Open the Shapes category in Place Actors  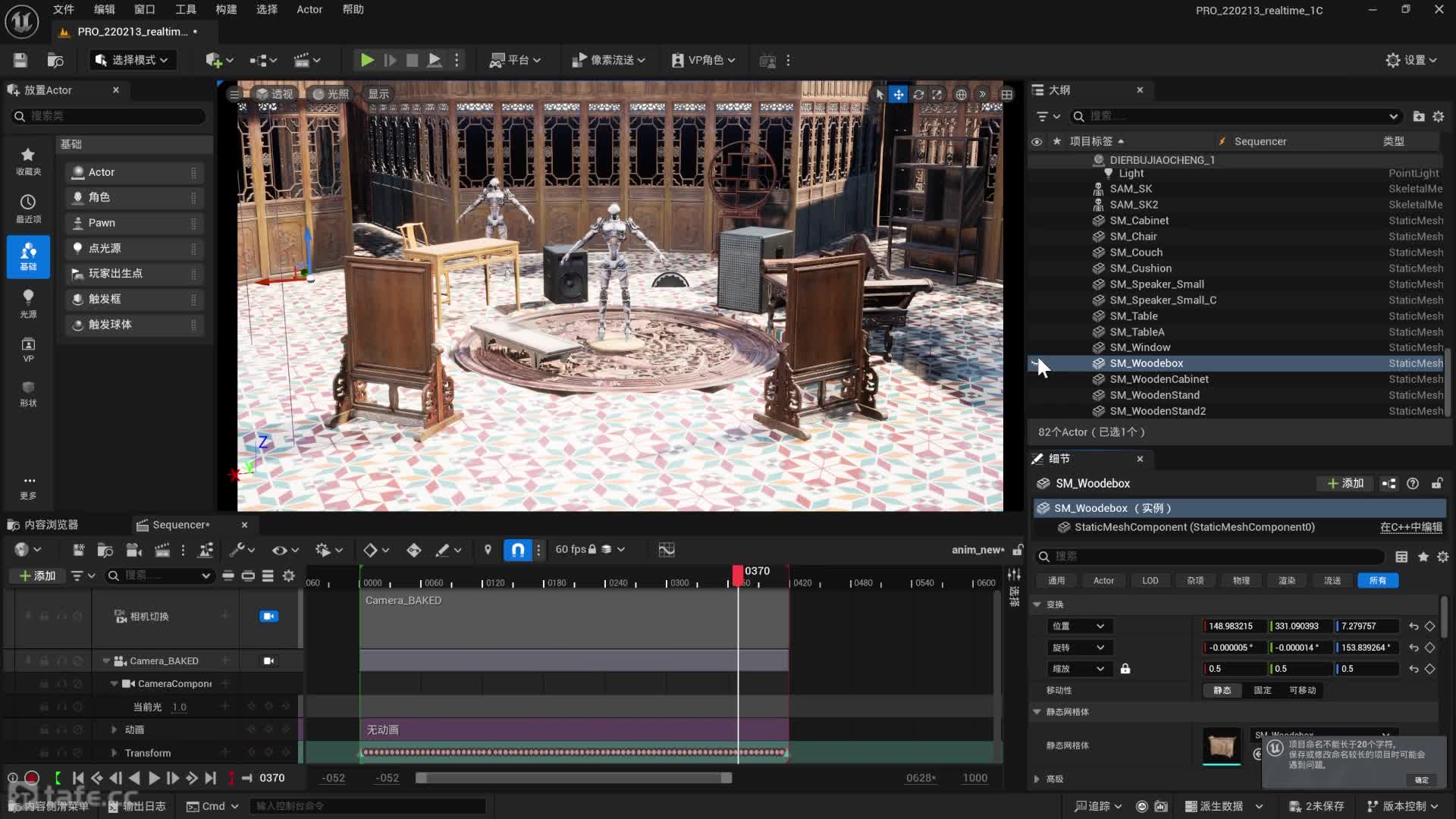tap(28, 394)
